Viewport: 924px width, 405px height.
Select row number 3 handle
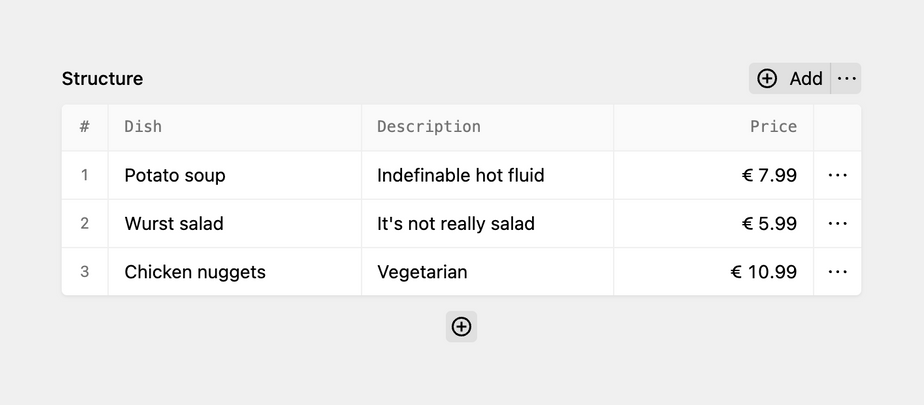pyautogui.click(x=85, y=272)
